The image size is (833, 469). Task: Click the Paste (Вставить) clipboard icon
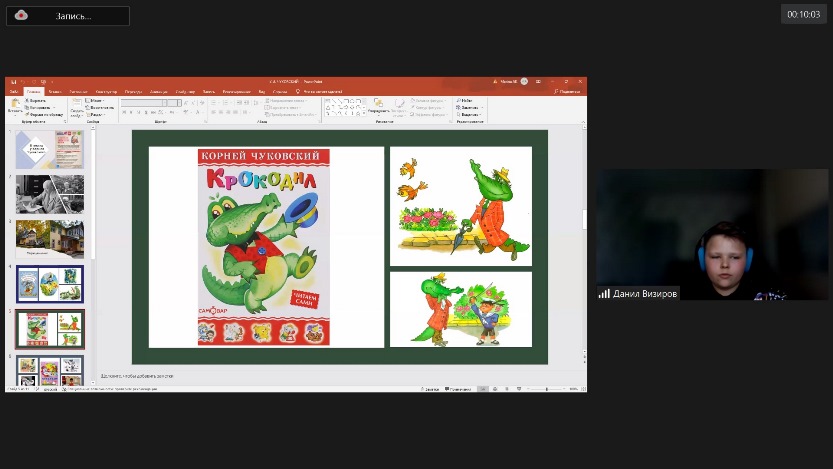tap(15, 104)
